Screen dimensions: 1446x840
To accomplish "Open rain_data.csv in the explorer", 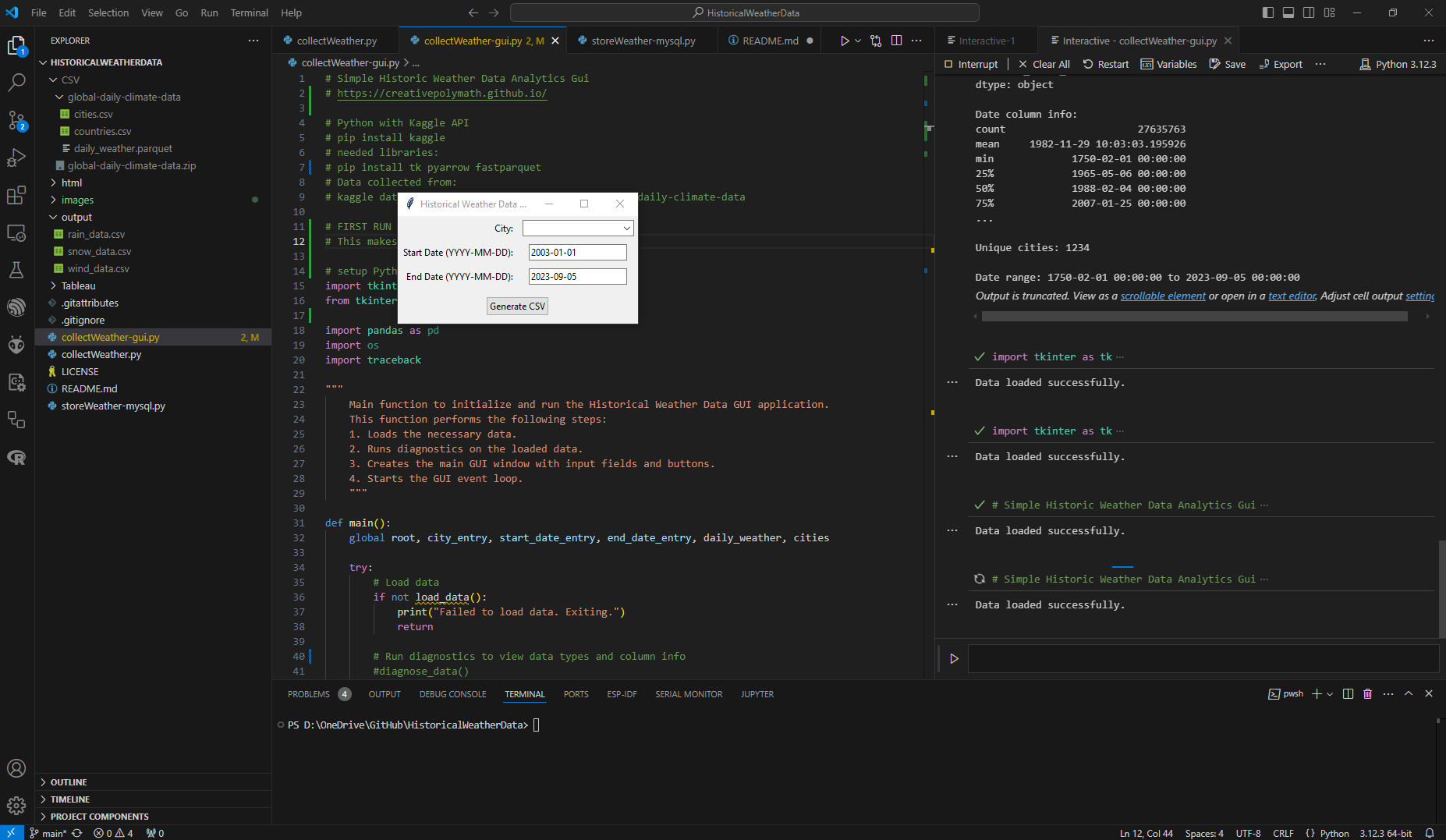I will [x=96, y=234].
